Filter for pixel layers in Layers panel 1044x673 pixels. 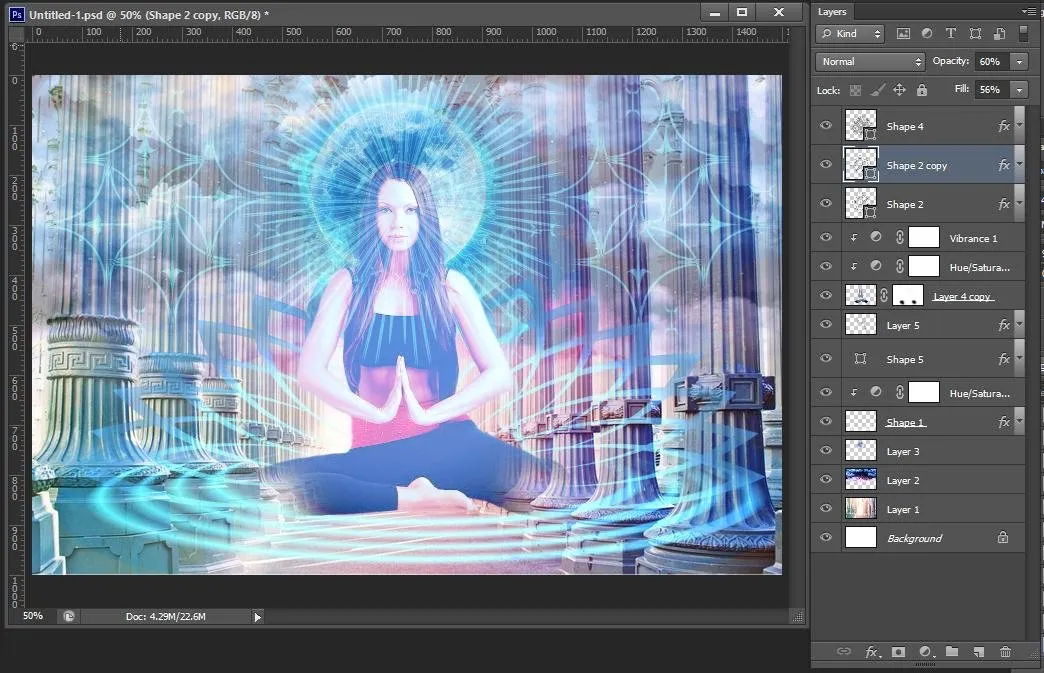click(x=903, y=34)
